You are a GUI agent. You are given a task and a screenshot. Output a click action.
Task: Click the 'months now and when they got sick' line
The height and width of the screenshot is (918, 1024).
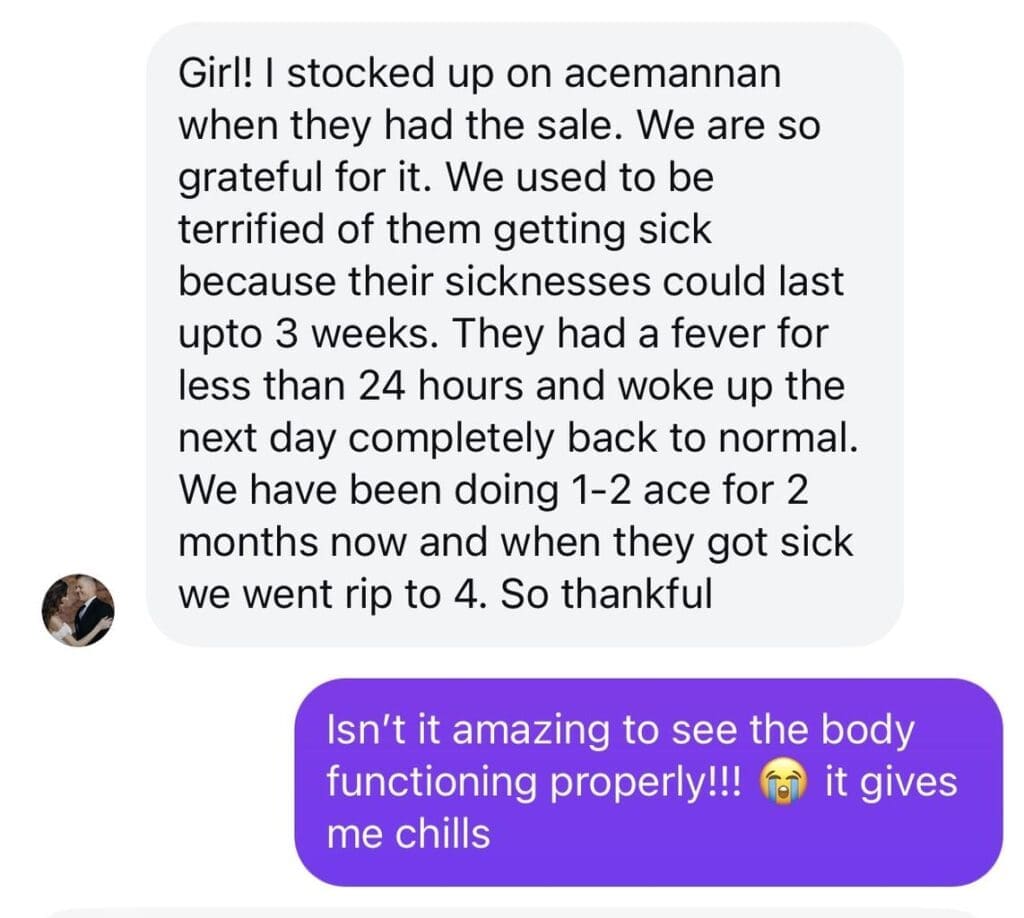coord(516,543)
